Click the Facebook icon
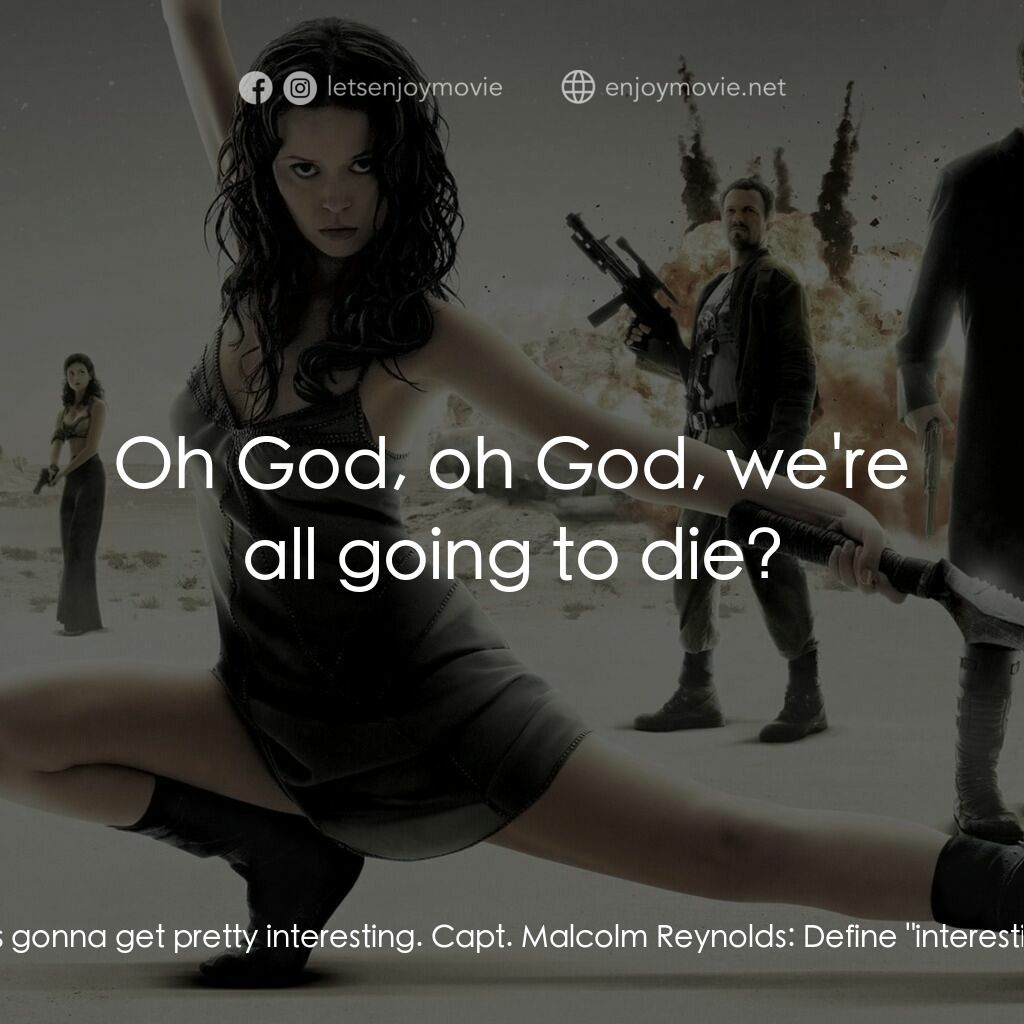1024x1024 pixels. (256, 89)
